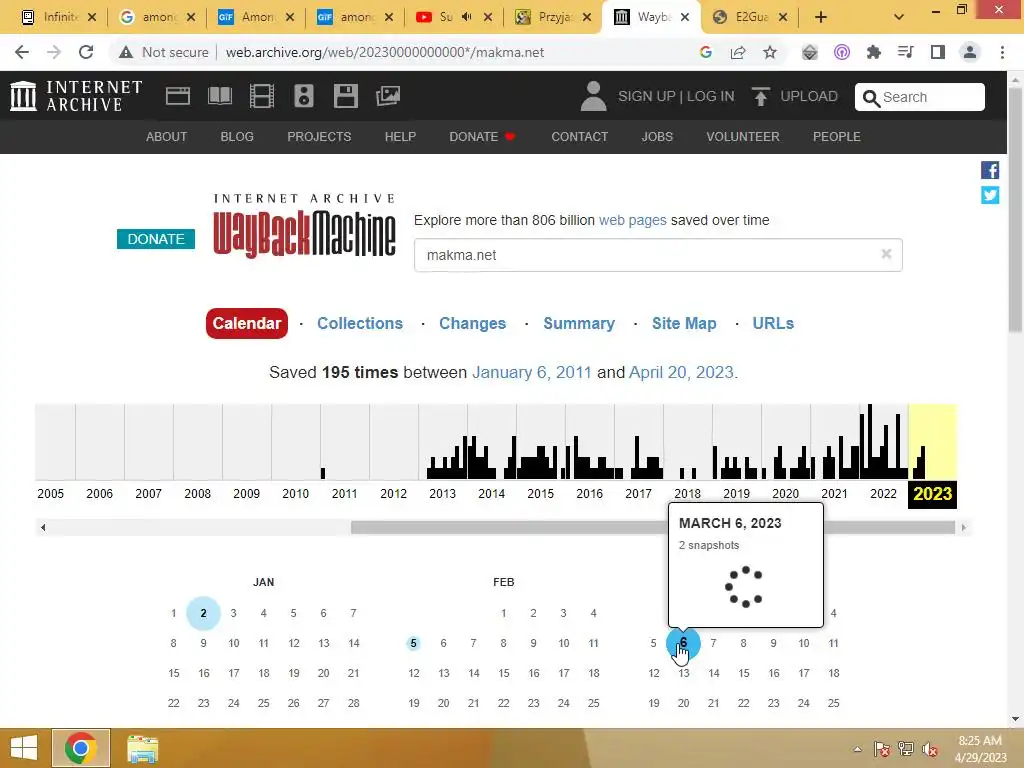Viewport: 1024px width, 768px height.
Task: Clear the makma.net search field
Action: (x=886, y=254)
